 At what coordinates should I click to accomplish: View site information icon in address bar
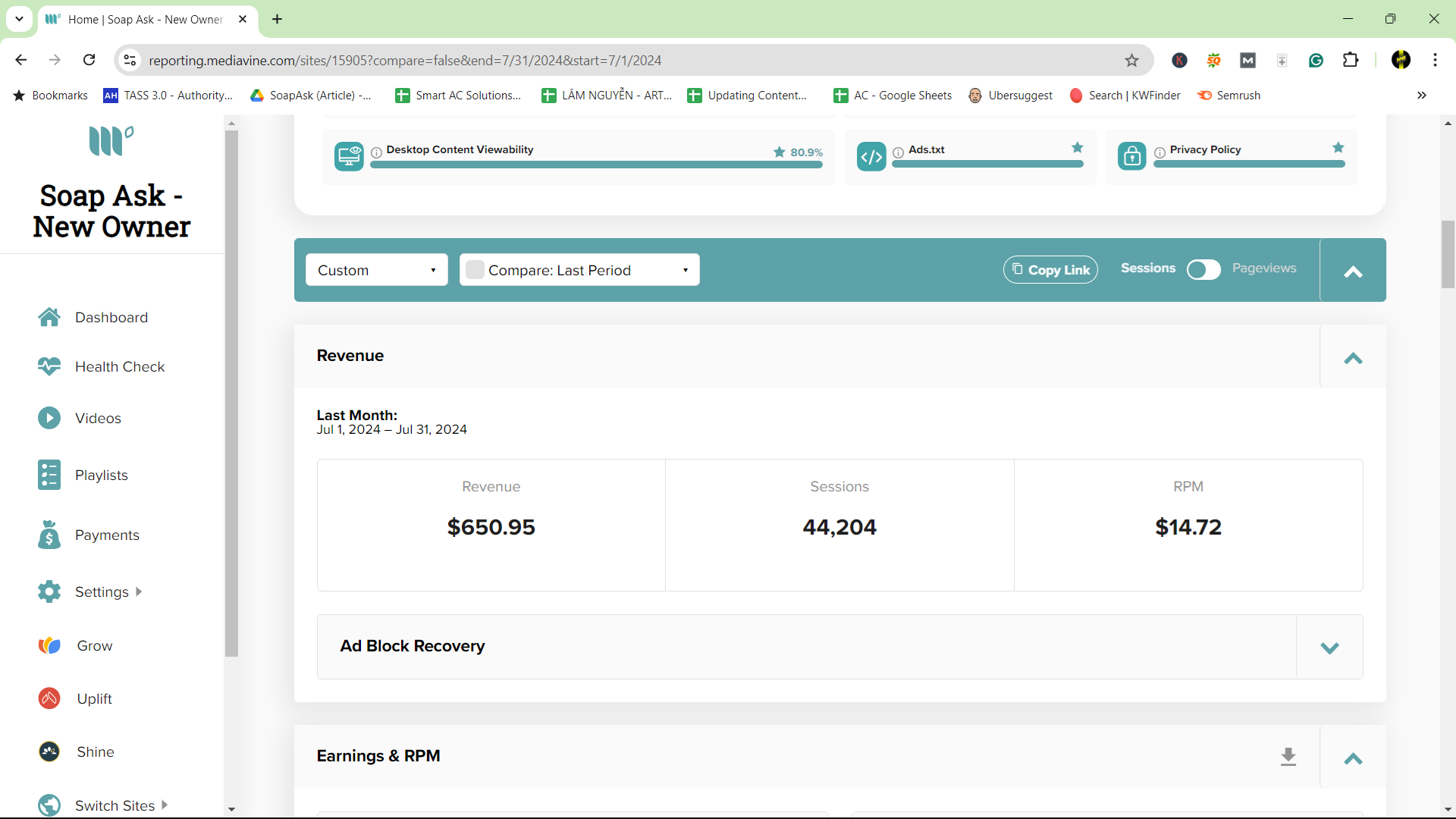[130, 60]
